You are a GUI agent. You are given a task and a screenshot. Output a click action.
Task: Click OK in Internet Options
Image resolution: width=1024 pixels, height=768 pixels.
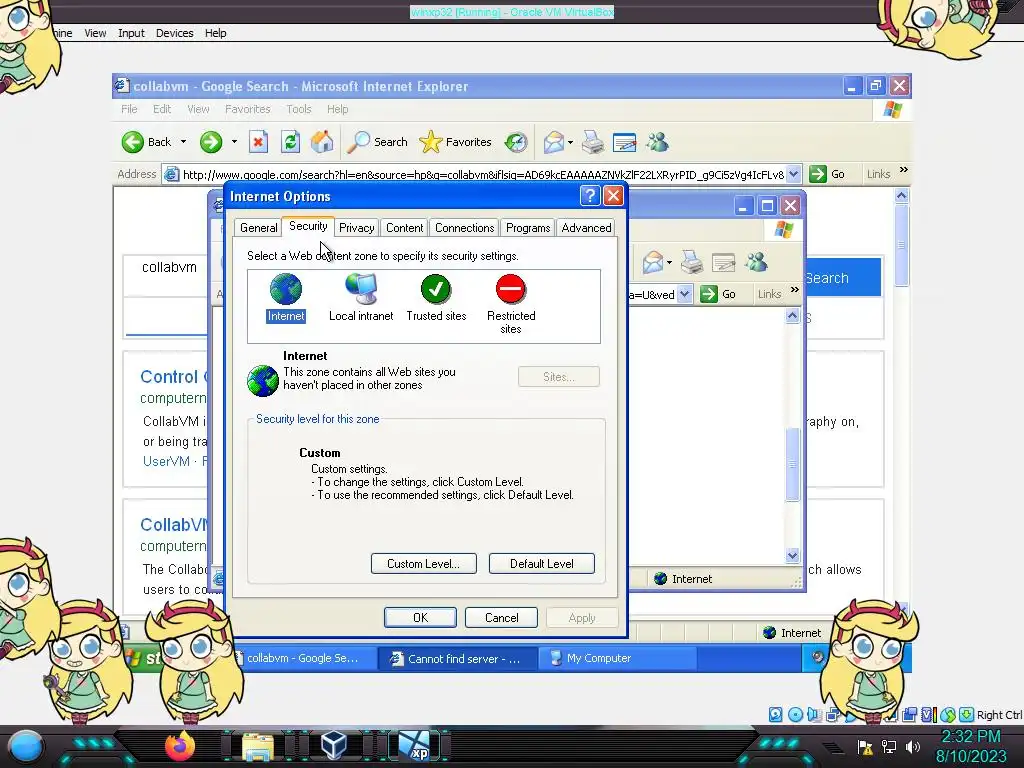tap(420, 618)
